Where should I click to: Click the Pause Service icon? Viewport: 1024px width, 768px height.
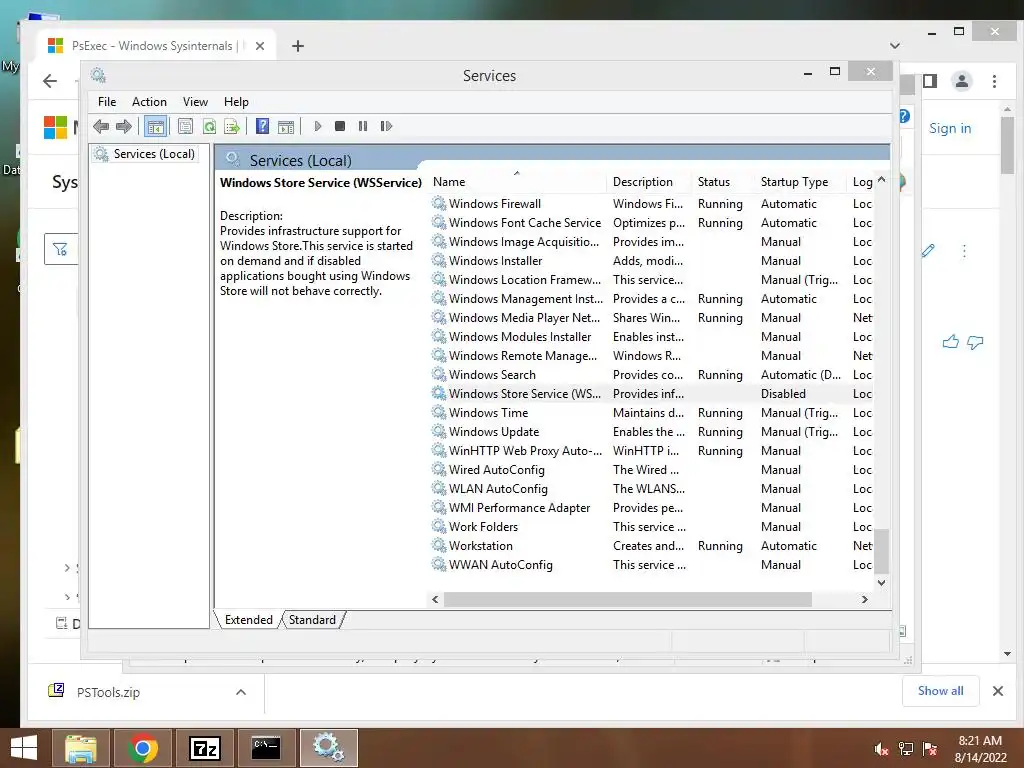(363, 126)
